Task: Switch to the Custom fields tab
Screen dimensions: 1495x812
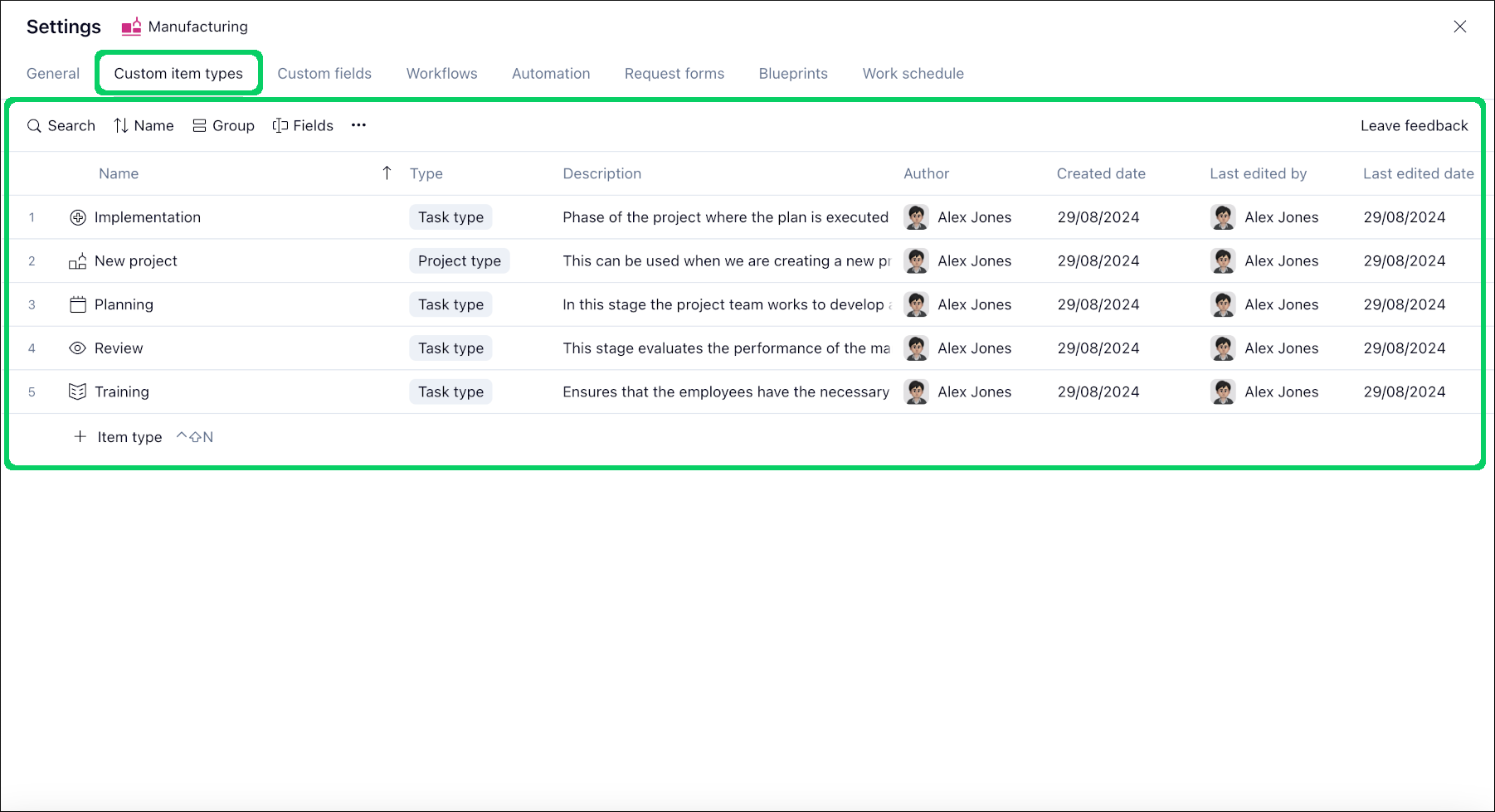Action: click(x=324, y=73)
